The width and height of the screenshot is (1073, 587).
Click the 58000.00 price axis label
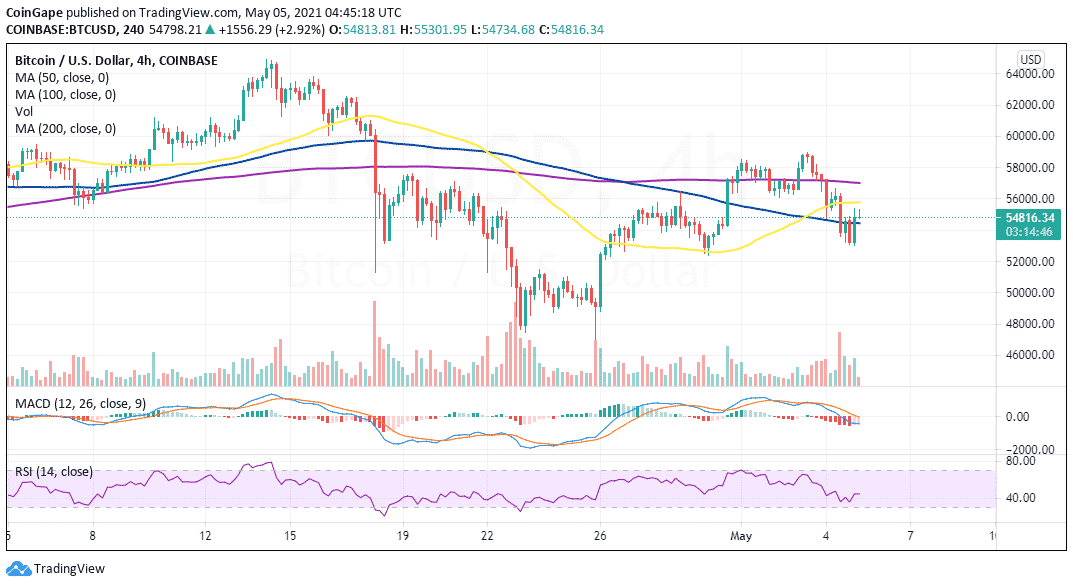pyautogui.click(x=1029, y=168)
